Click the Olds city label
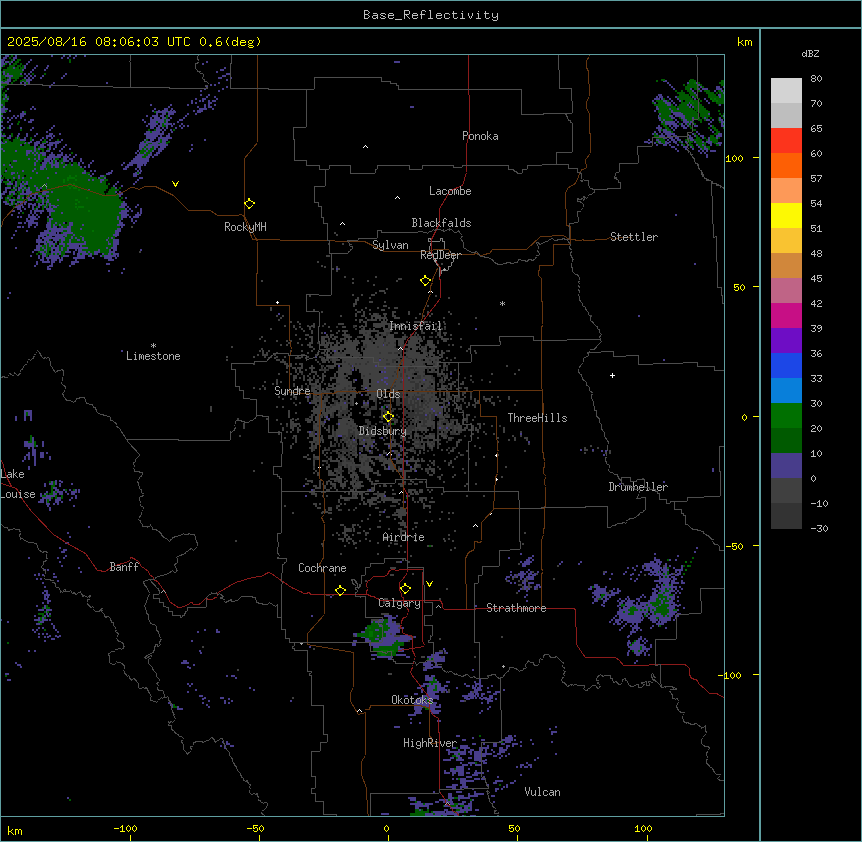Screen dimensions: 862x842 (x=388, y=394)
